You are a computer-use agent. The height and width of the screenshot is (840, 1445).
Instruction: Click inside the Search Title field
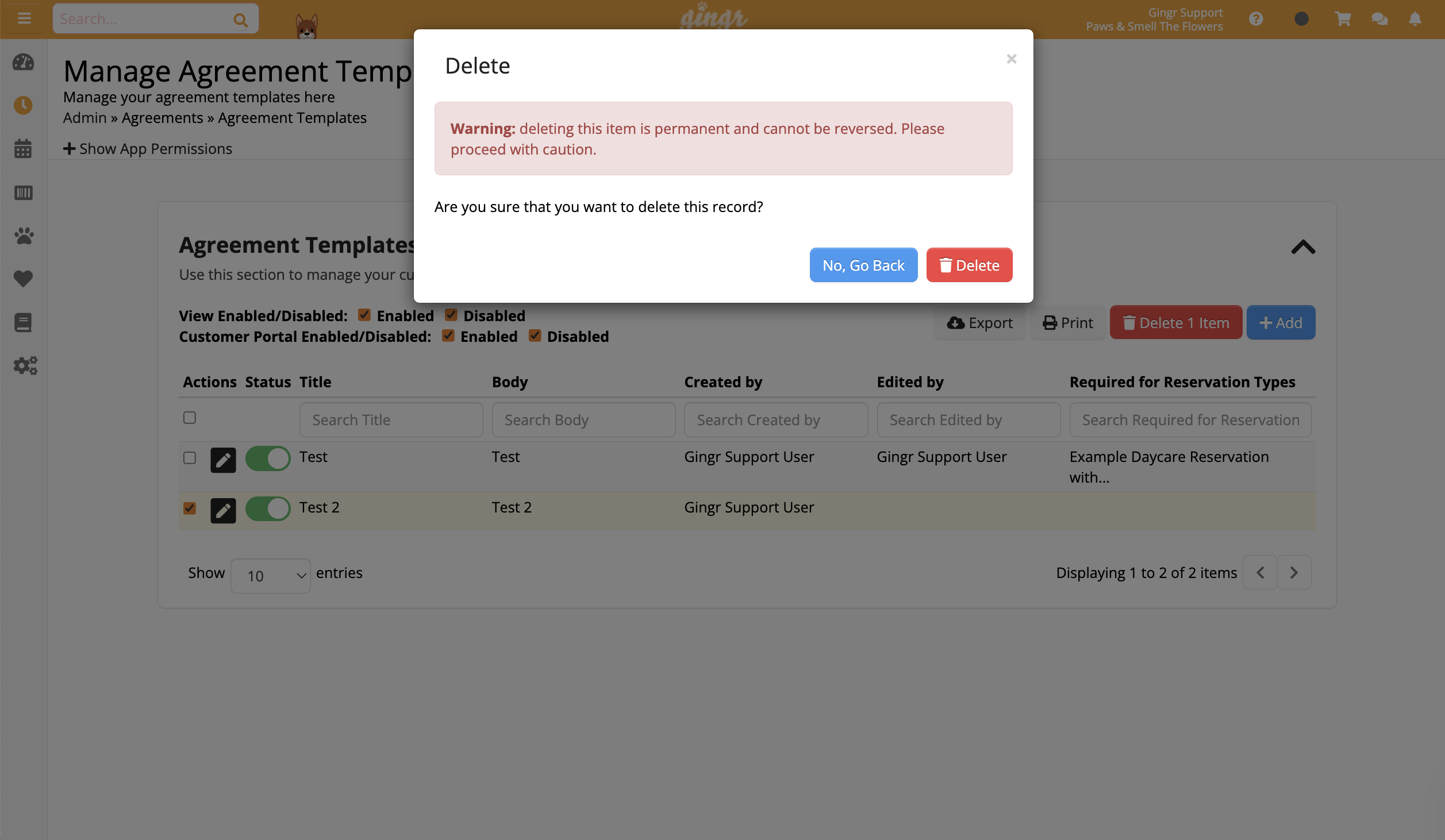point(391,419)
